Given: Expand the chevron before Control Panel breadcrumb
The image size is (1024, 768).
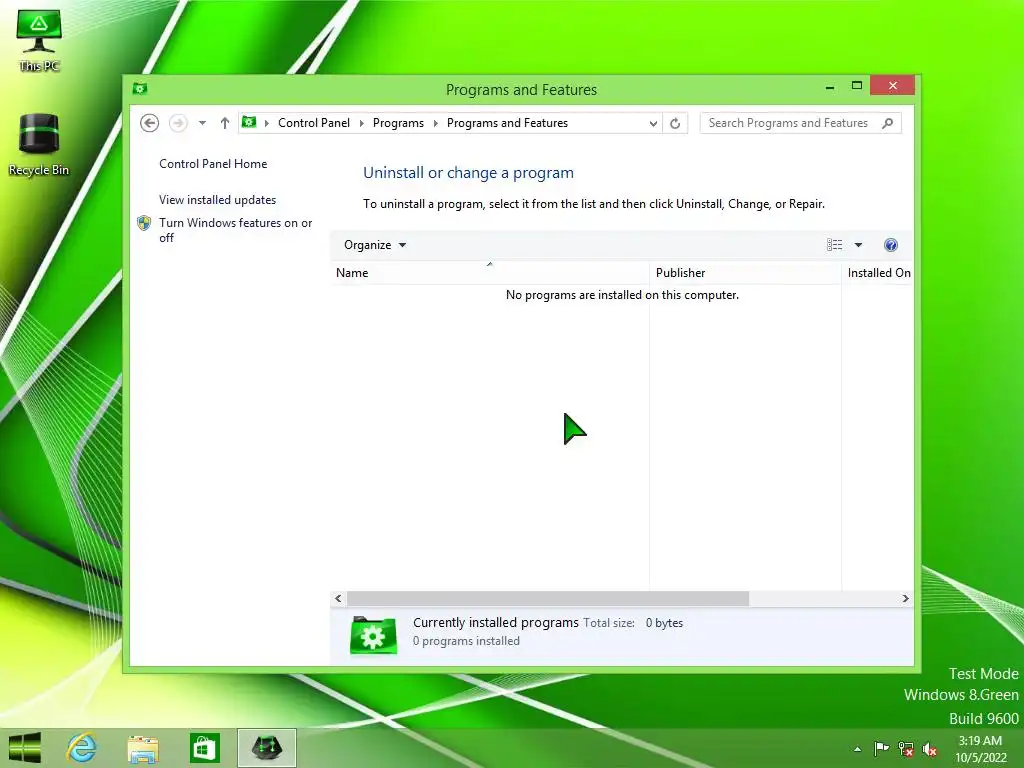Looking at the screenshot, I should point(266,123).
